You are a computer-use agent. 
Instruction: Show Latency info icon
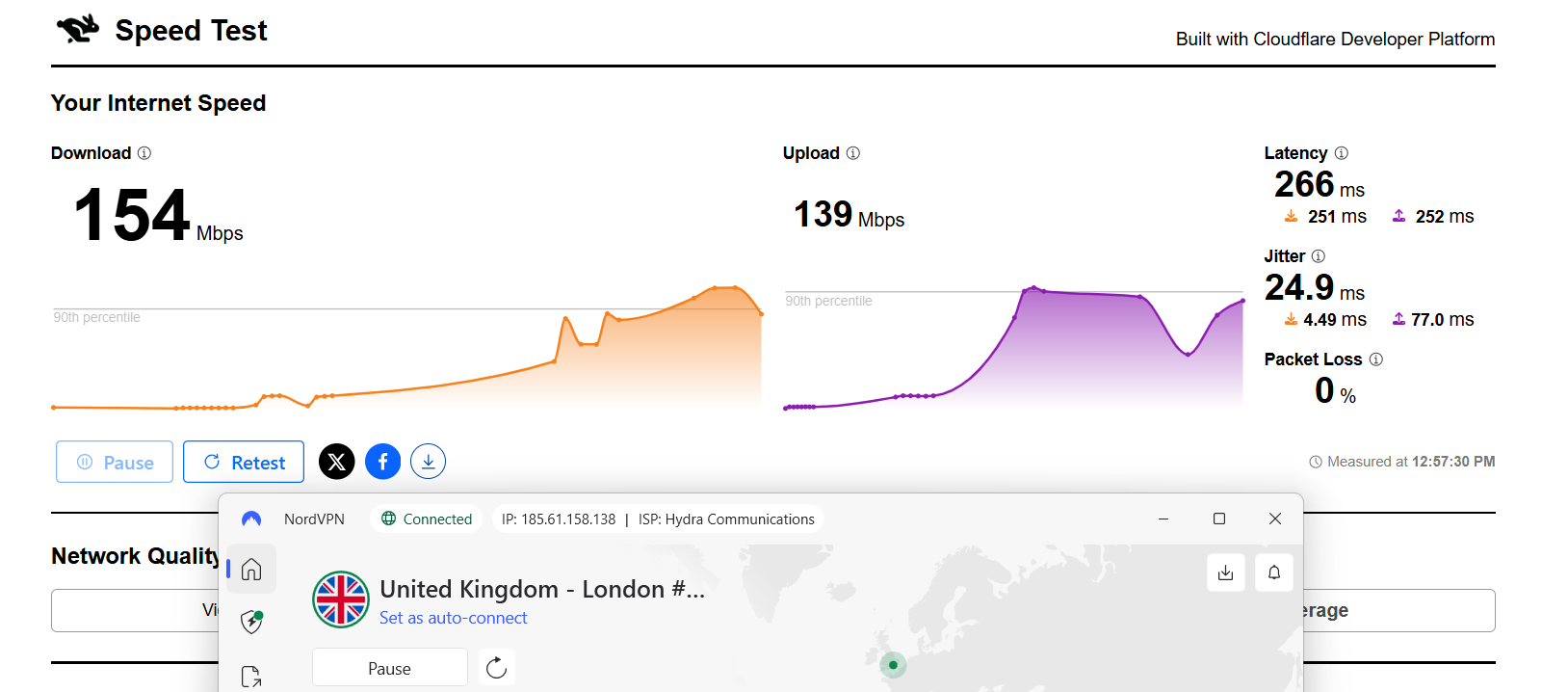tap(1342, 153)
